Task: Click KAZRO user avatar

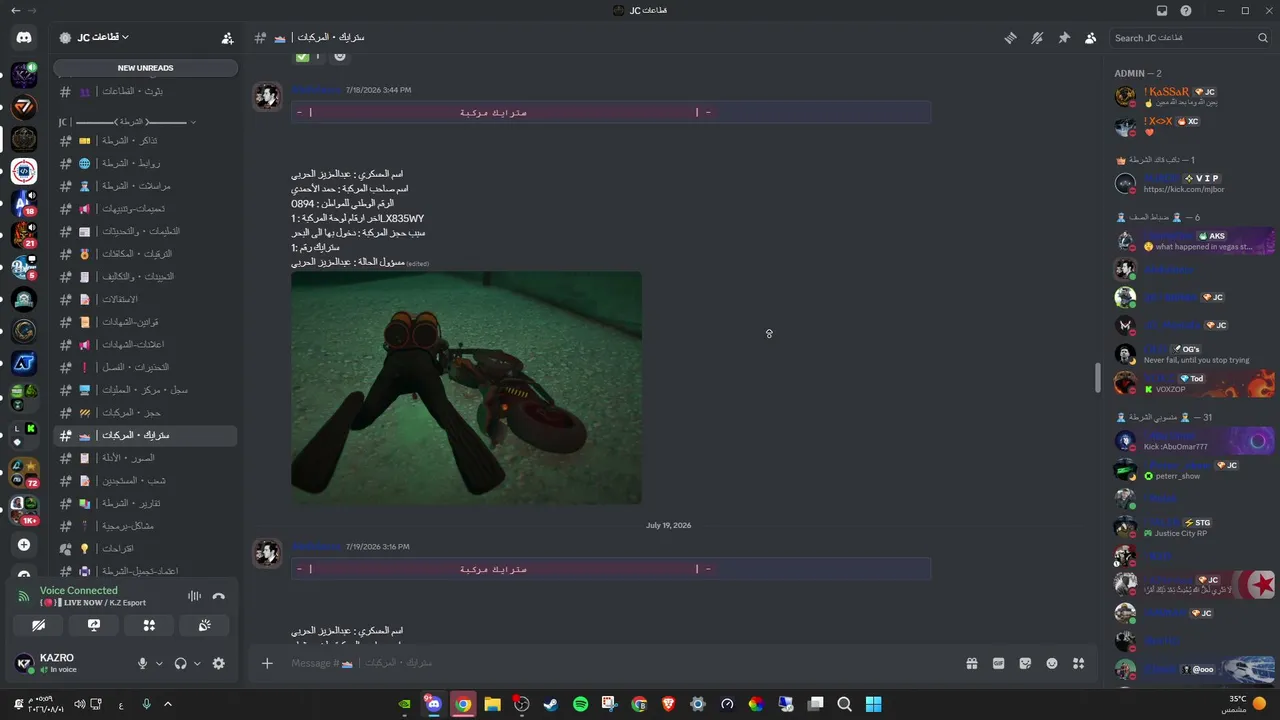Action: pos(24,663)
